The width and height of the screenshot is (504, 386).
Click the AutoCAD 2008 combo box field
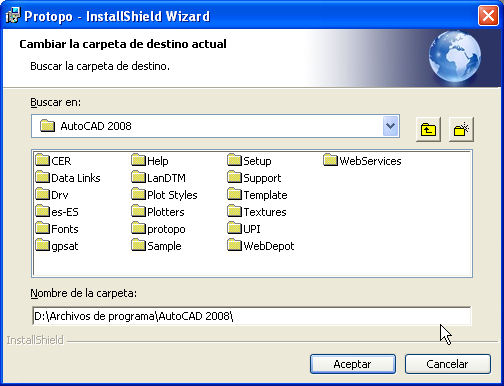215,126
